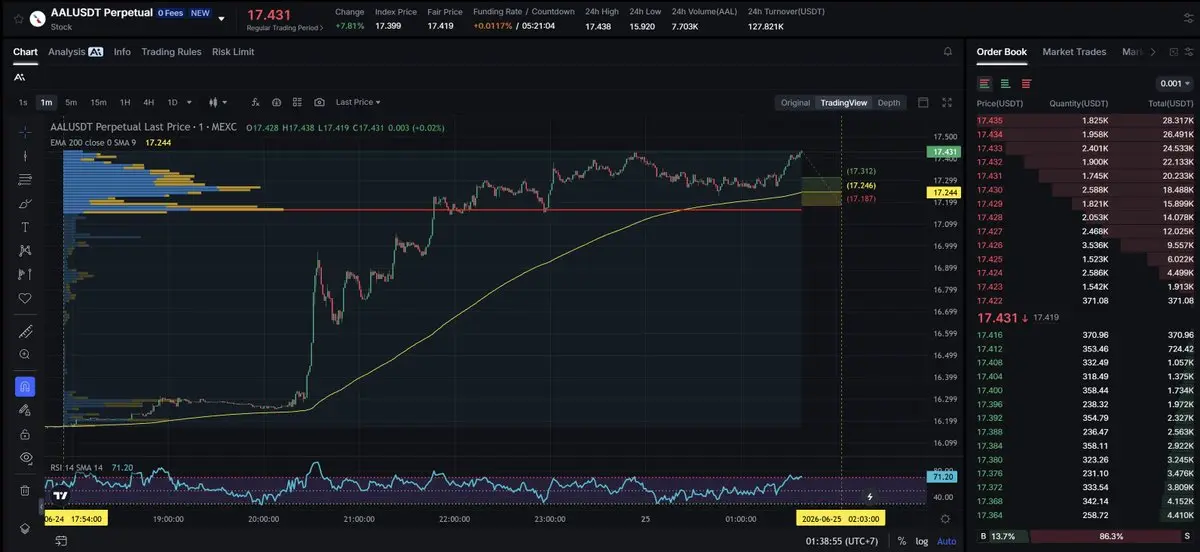Select the Brush drawing tool
Screen dimensions: 1200x552
click(25, 203)
